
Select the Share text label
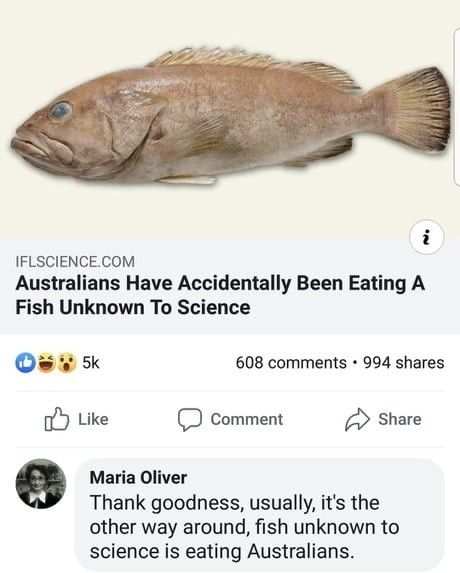tap(400, 419)
